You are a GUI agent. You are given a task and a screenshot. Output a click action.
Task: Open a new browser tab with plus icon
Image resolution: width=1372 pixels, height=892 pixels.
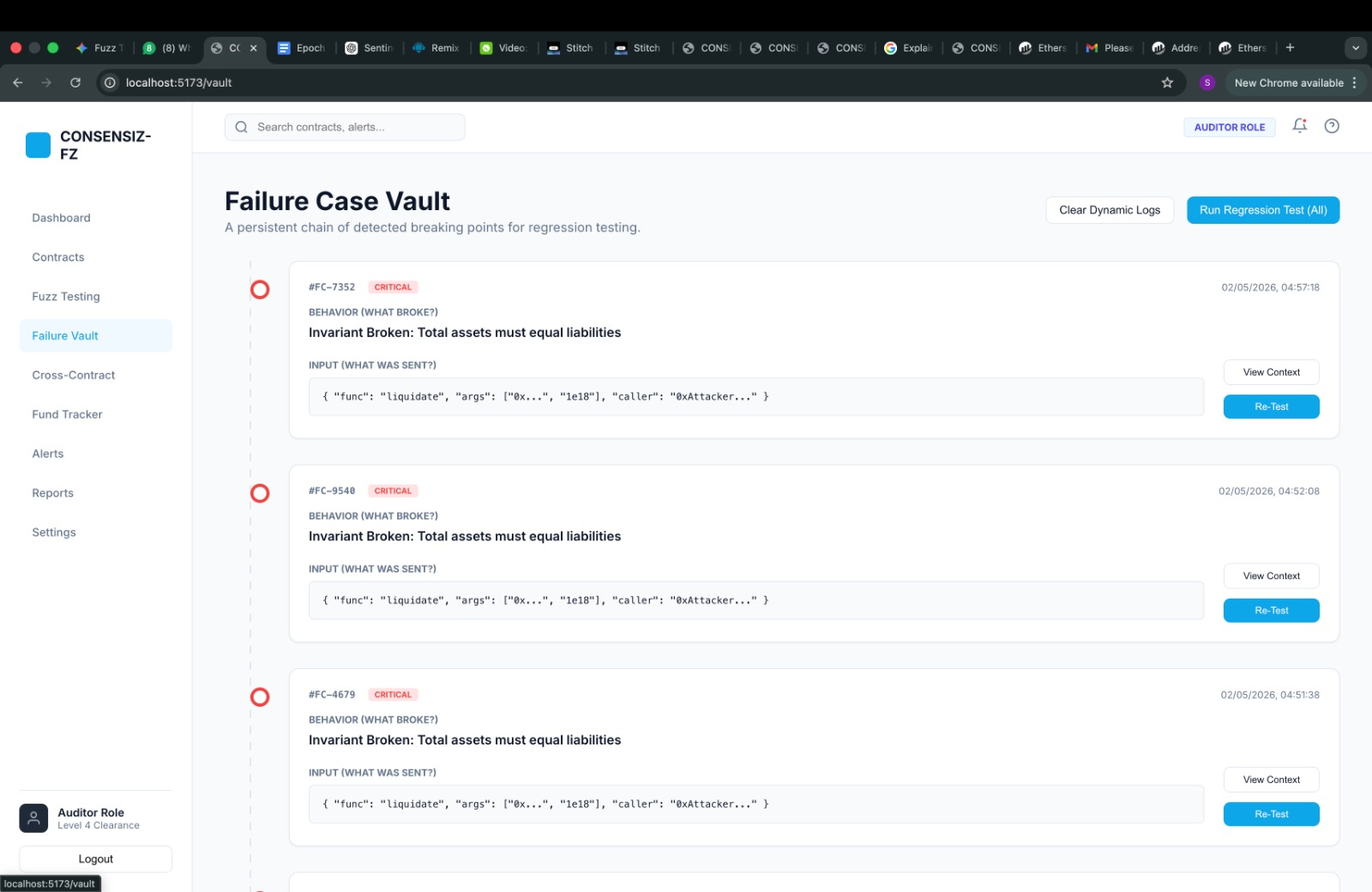[1290, 48]
